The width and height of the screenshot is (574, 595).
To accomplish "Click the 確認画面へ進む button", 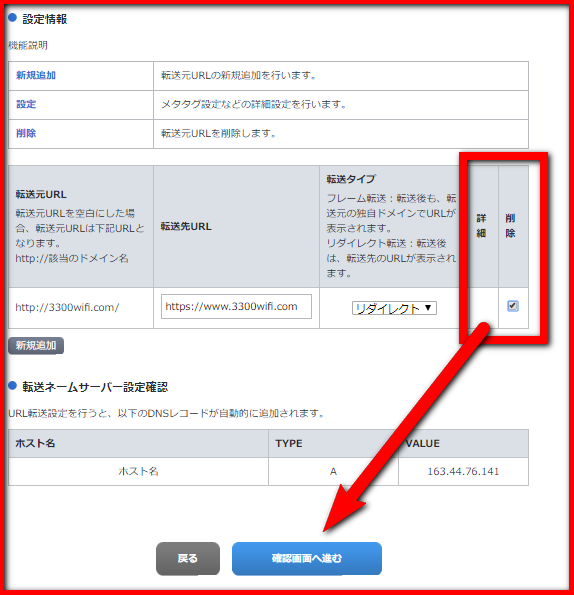I will tap(307, 559).
